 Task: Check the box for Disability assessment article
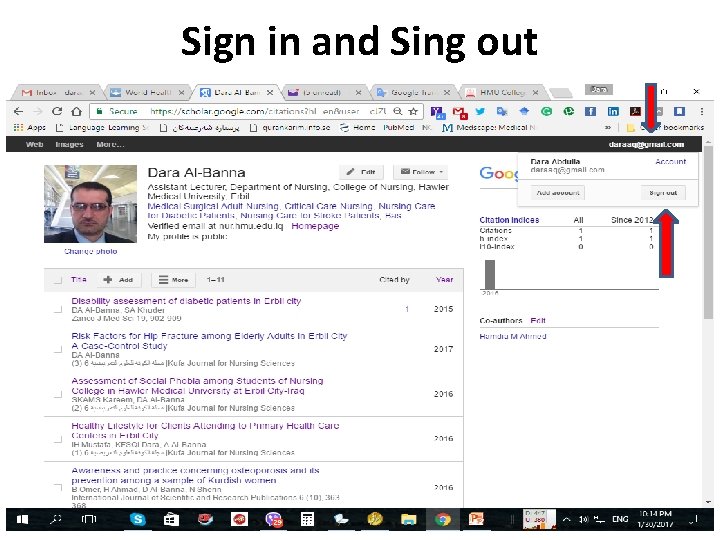[58, 309]
